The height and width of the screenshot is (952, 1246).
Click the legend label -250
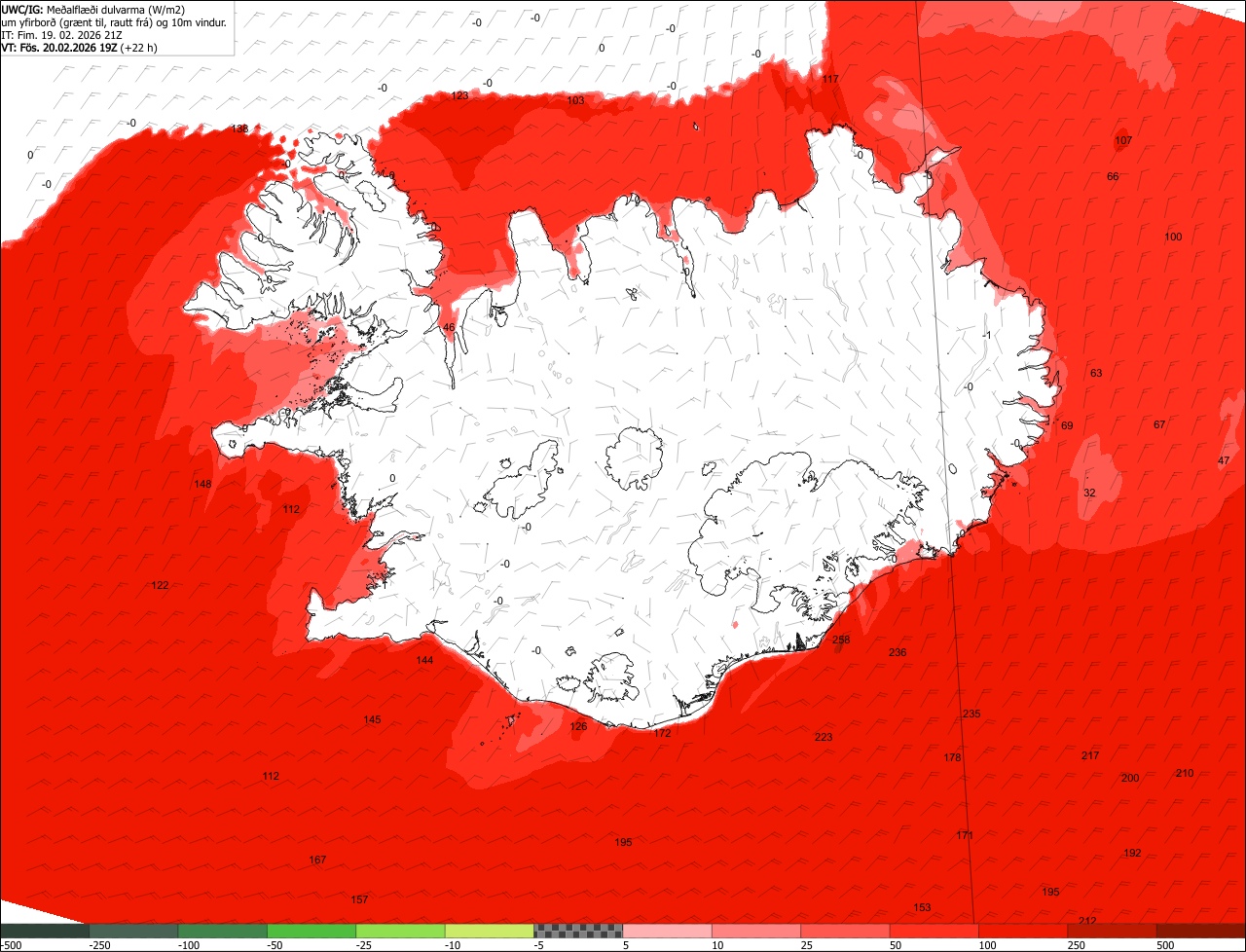click(100, 945)
